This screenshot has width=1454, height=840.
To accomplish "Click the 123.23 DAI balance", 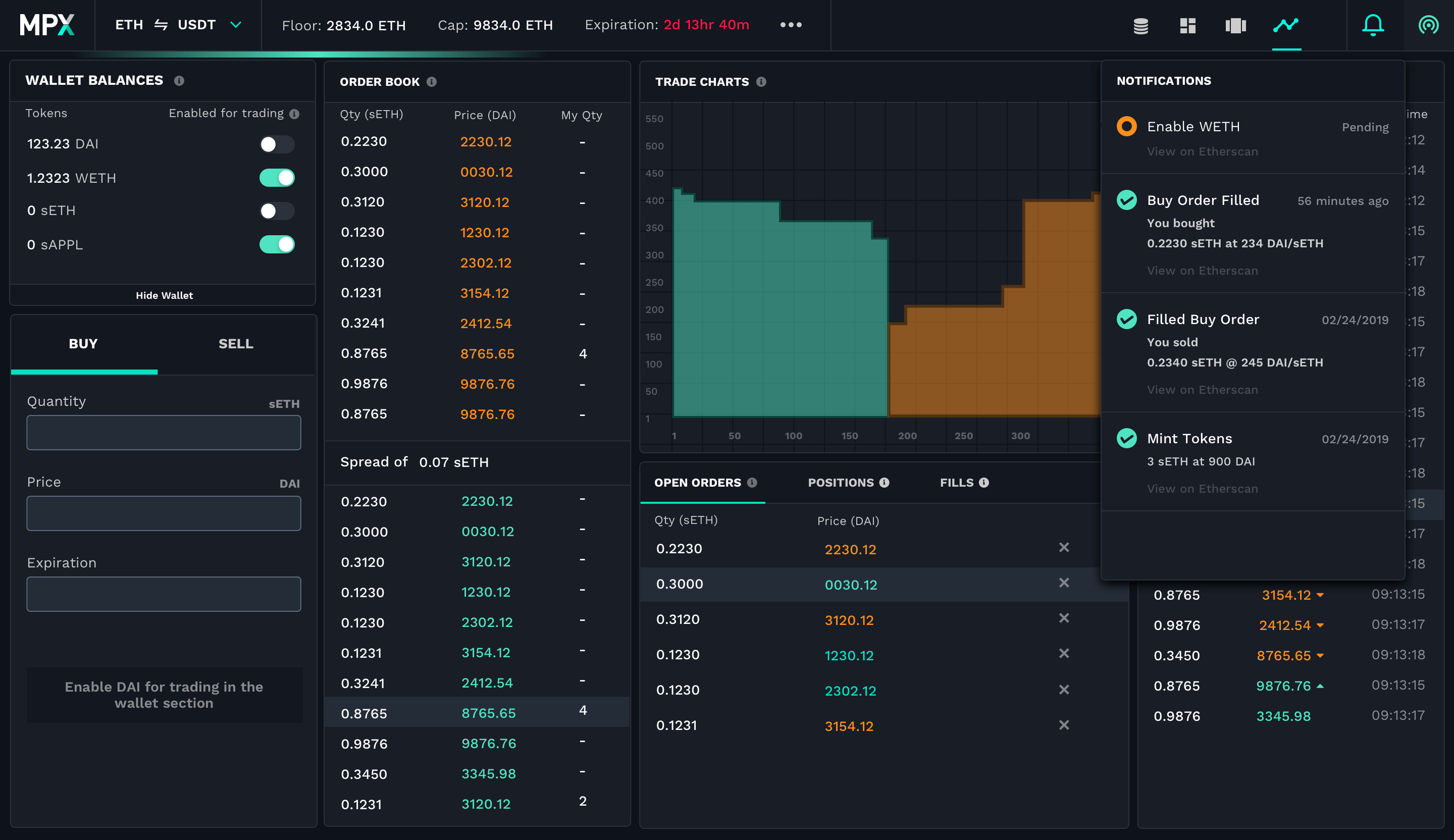I will point(62,144).
